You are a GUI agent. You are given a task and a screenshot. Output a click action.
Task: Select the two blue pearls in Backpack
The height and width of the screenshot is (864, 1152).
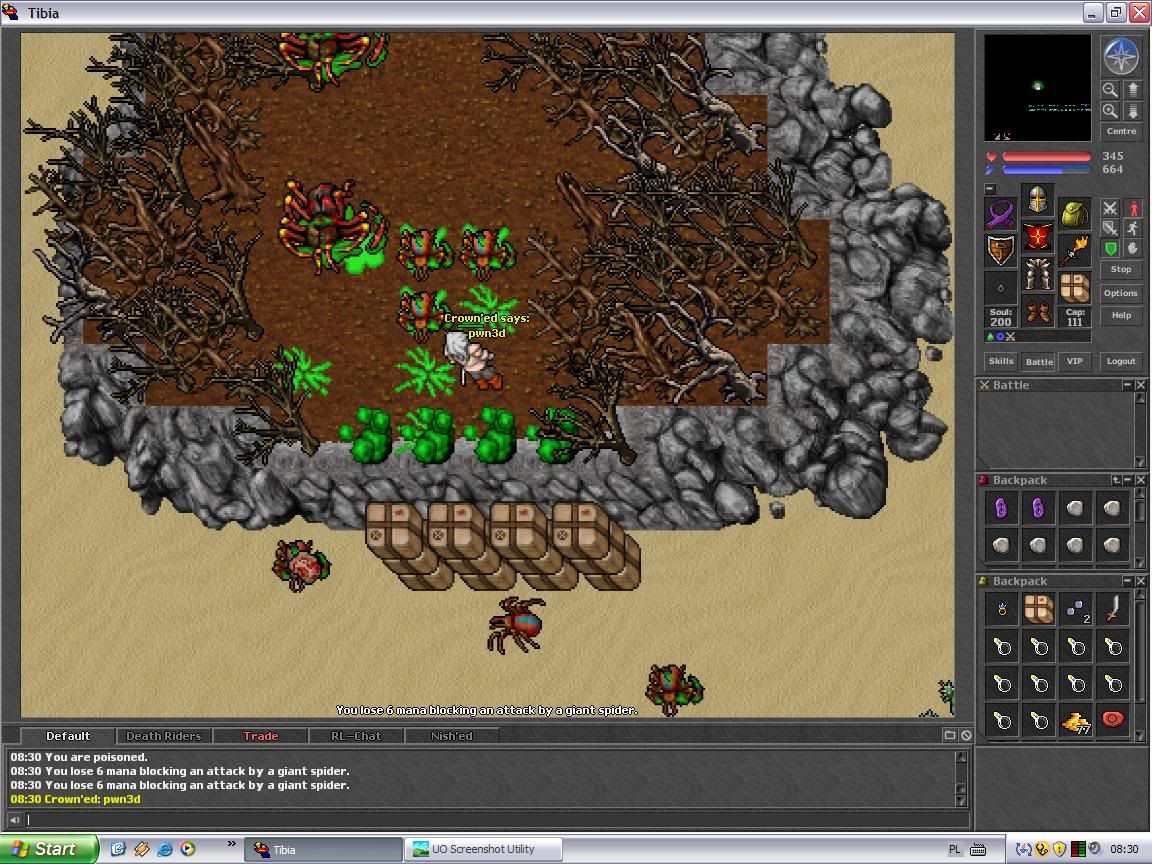pos(1076,609)
